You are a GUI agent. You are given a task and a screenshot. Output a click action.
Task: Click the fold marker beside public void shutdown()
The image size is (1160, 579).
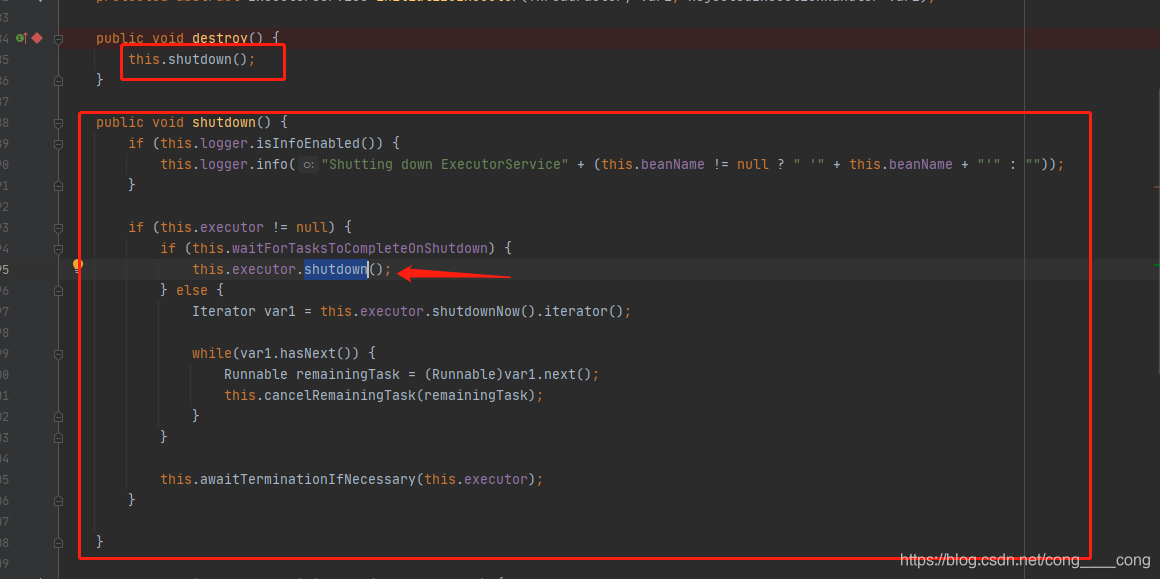tap(57, 121)
